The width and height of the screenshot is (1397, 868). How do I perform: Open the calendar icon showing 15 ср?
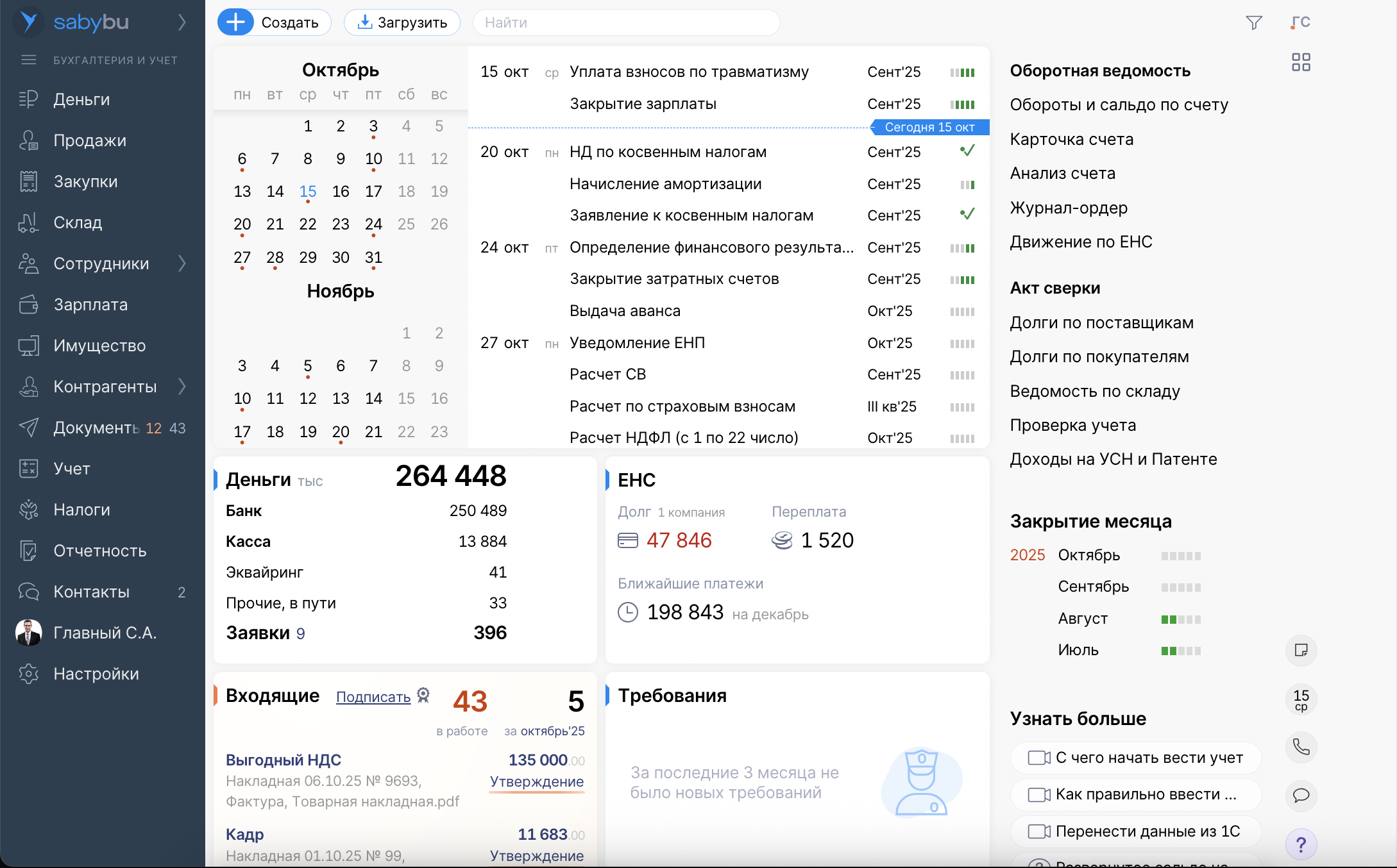[x=1300, y=699]
